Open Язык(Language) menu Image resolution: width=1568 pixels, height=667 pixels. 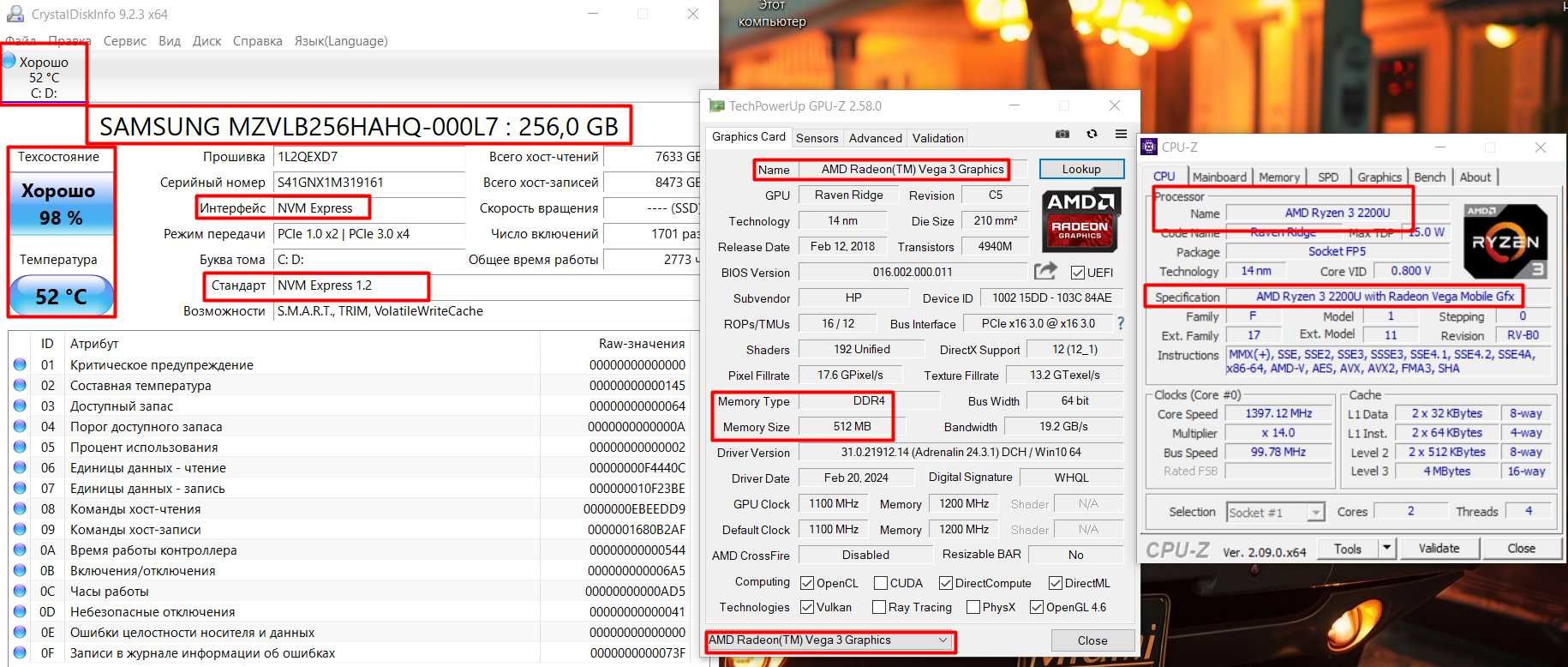point(341,40)
